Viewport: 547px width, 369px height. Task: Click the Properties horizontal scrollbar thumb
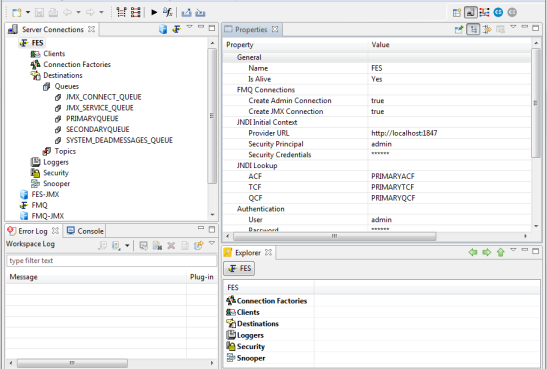pos(335,236)
